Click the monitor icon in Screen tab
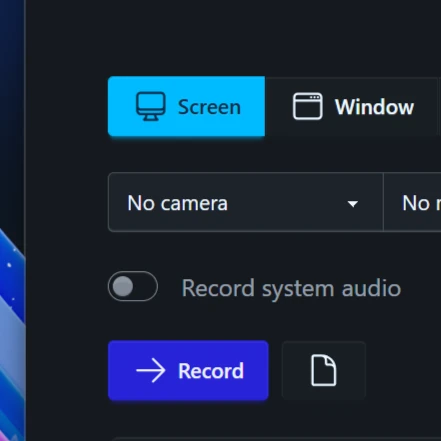Screen dimensions: 441x441 (x=151, y=106)
